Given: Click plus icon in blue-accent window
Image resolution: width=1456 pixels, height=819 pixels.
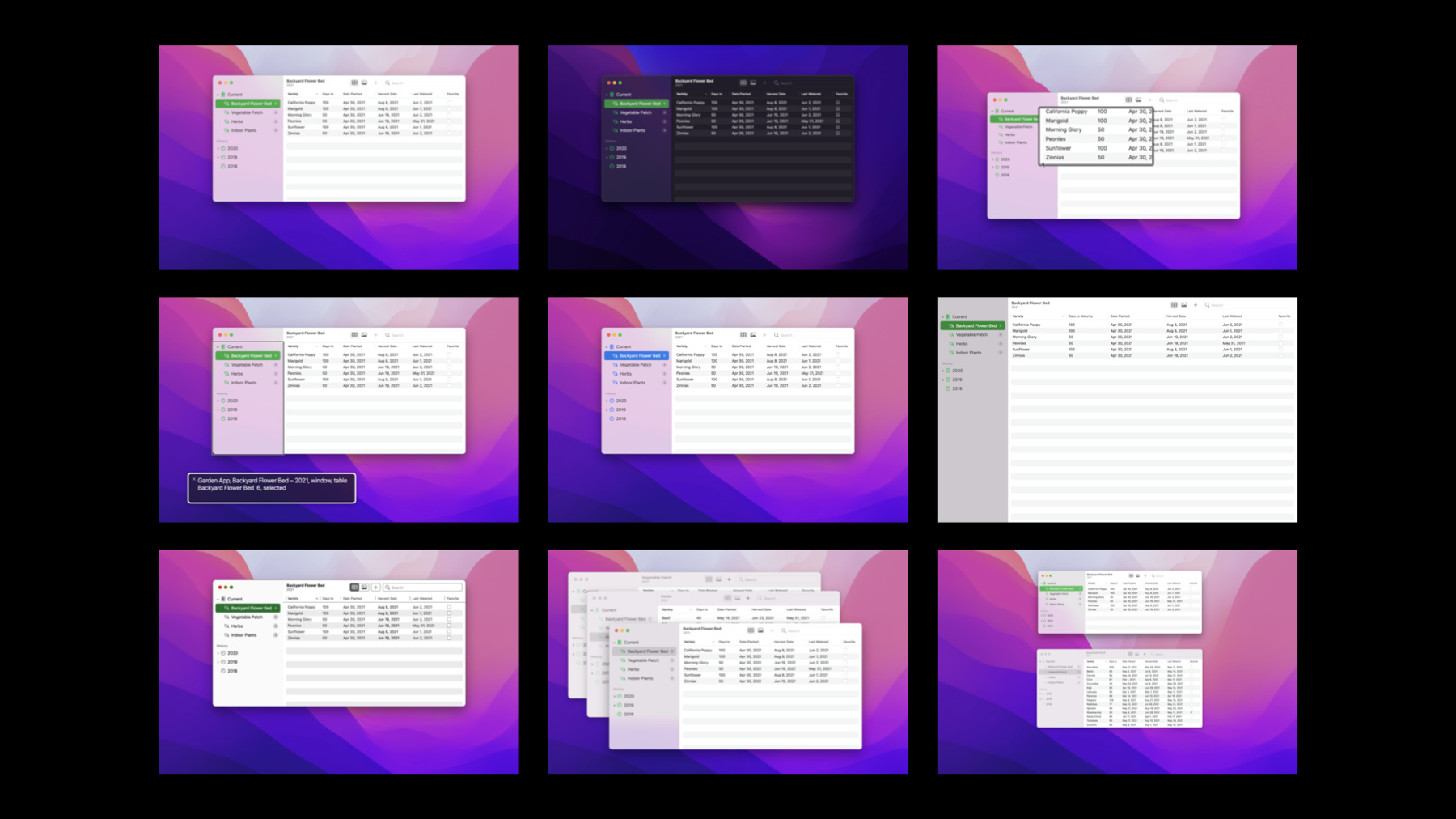Looking at the screenshot, I should [764, 335].
